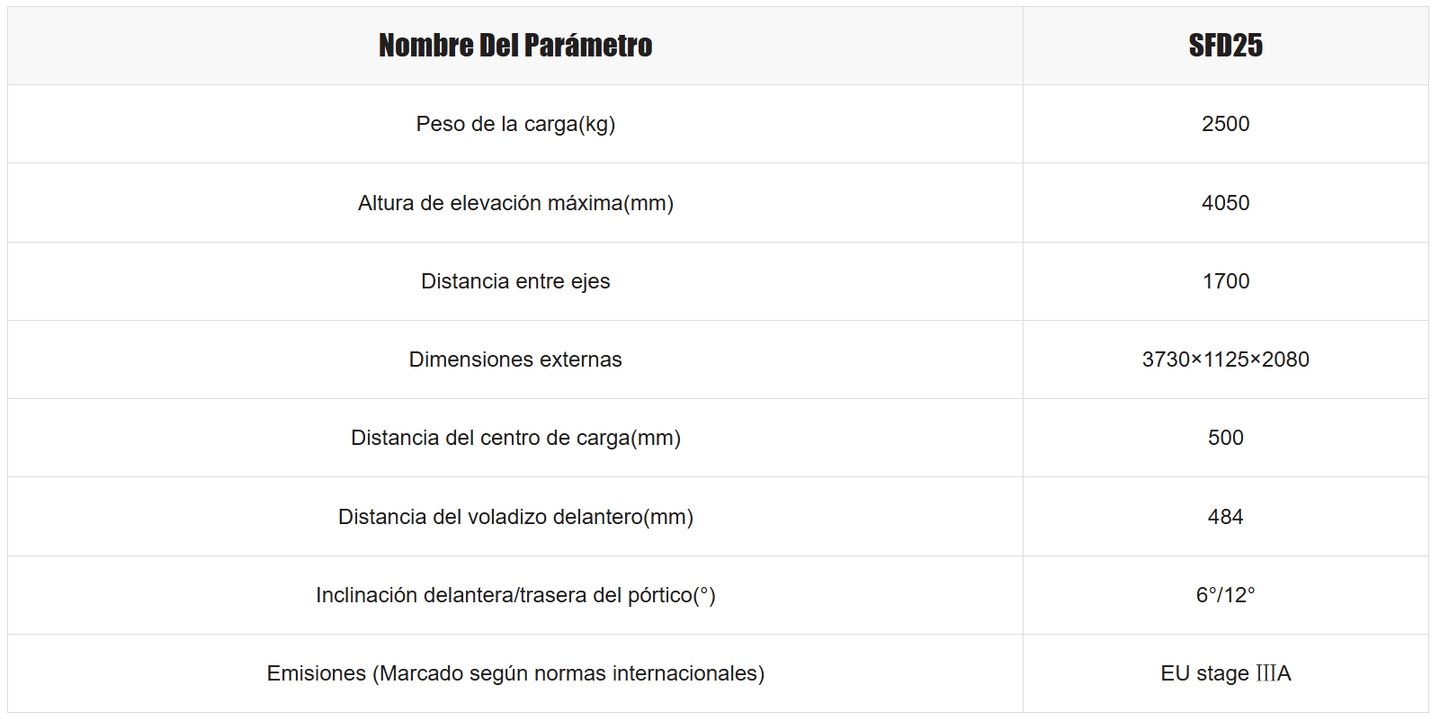Click the 'Nombre Del Parámetro' header cell
1440x719 pixels.
click(x=515, y=46)
